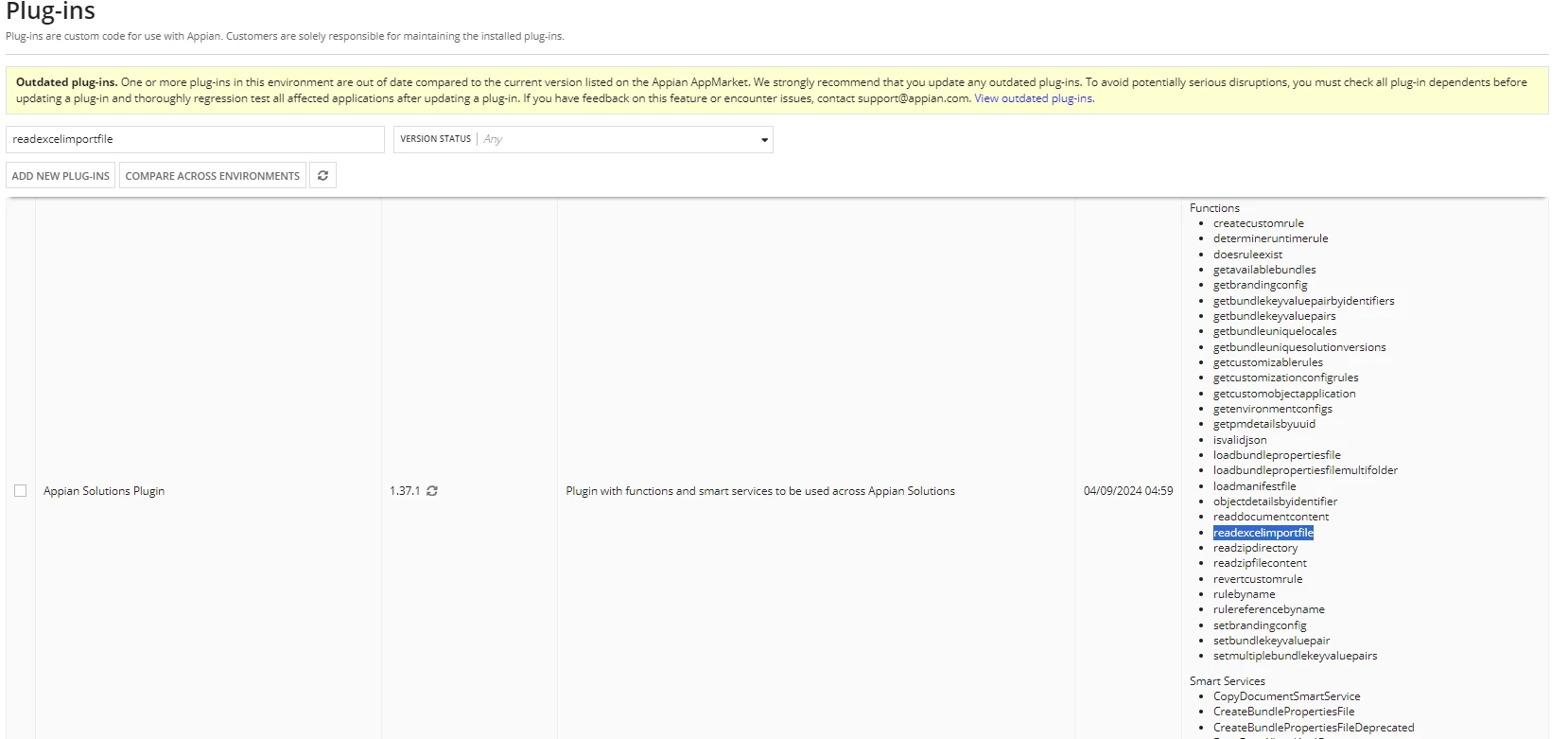
Task: Click the createcustomrule function entry
Action: (1259, 223)
